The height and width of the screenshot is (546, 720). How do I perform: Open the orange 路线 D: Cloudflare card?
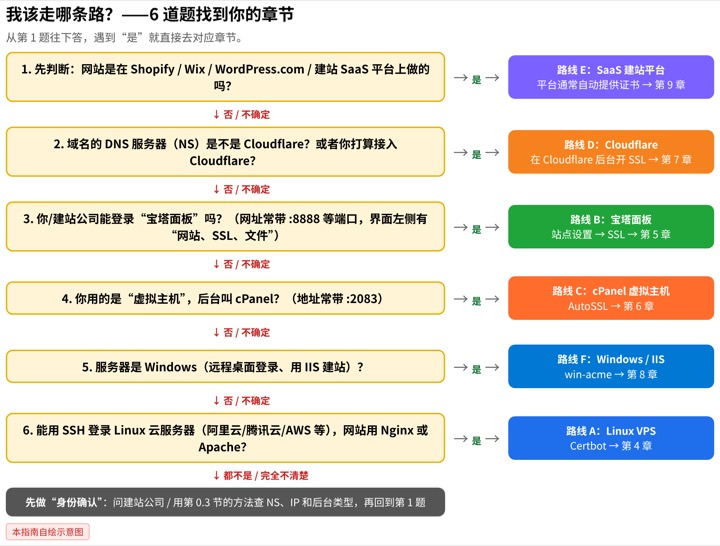pyautogui.click(x=611, y=152)
